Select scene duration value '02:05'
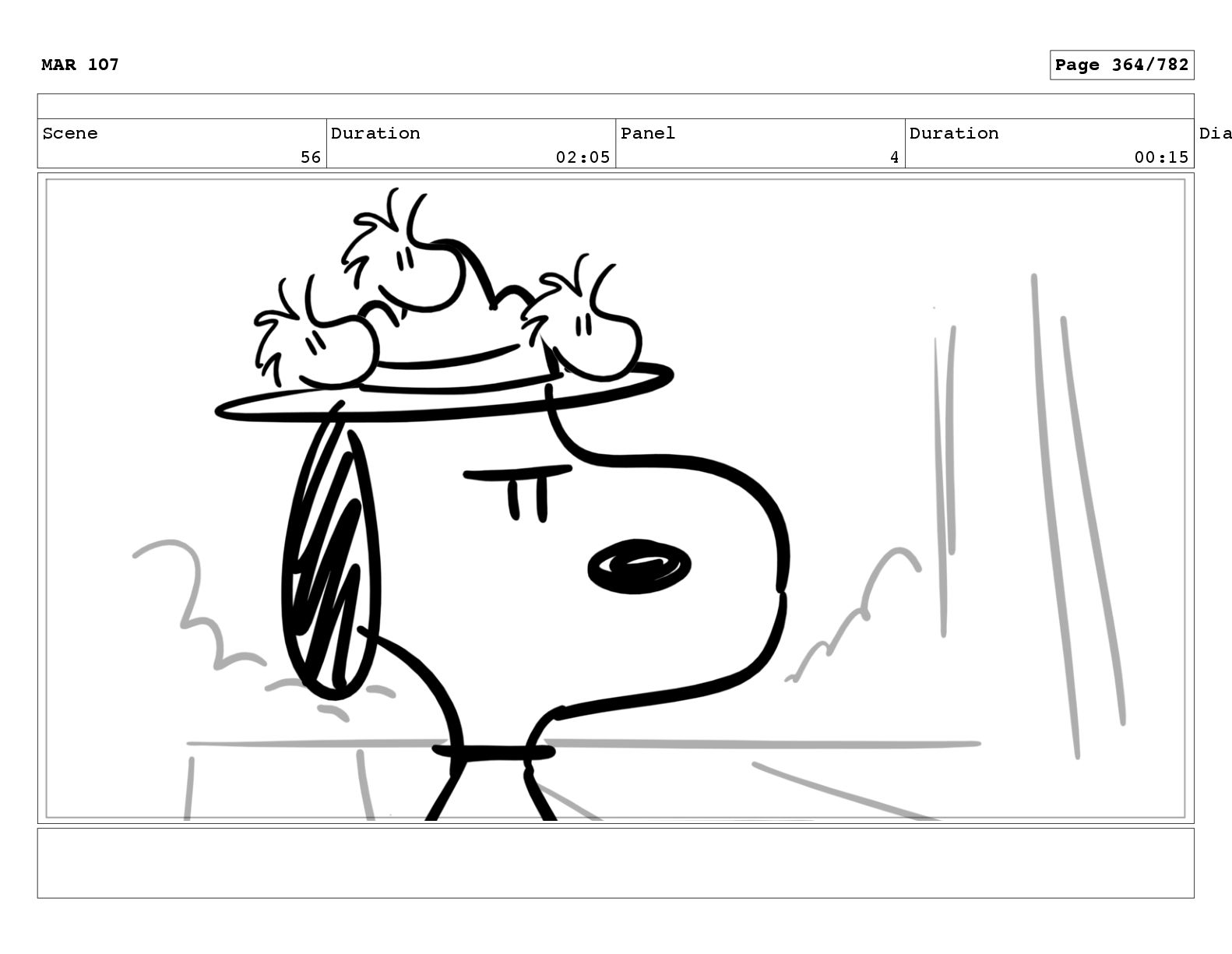1232x954 pixels. point(583,157)
